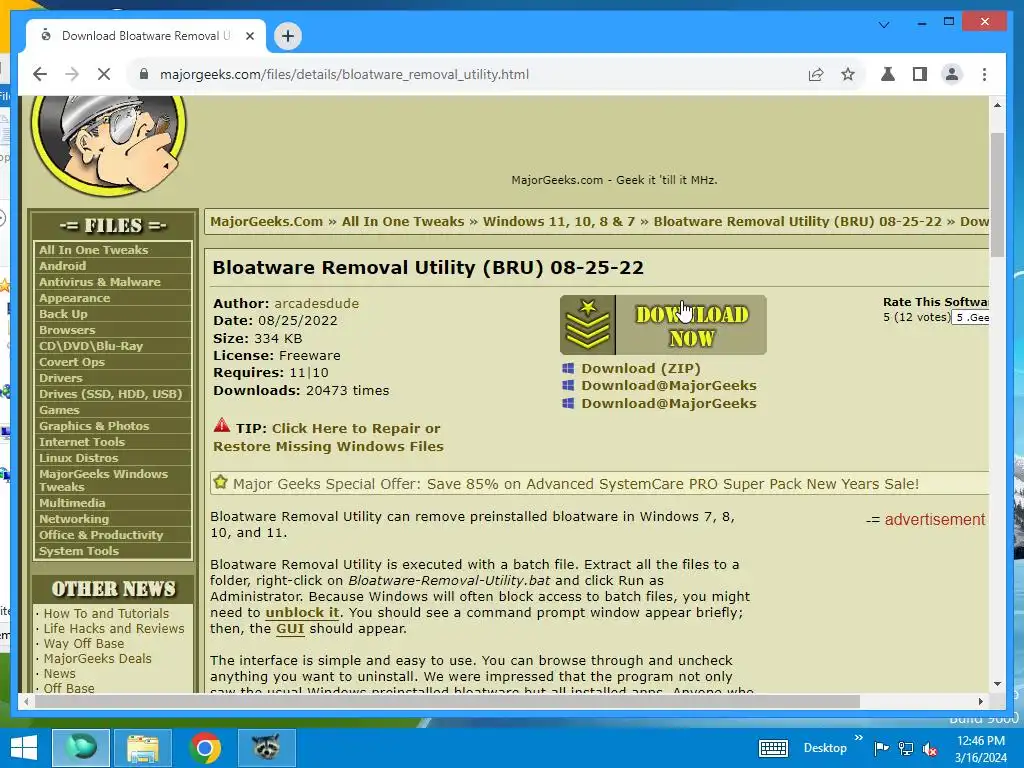Click author name arcadesdude
The height and width of the screenshot is (768, 1024).
(317, 304)
